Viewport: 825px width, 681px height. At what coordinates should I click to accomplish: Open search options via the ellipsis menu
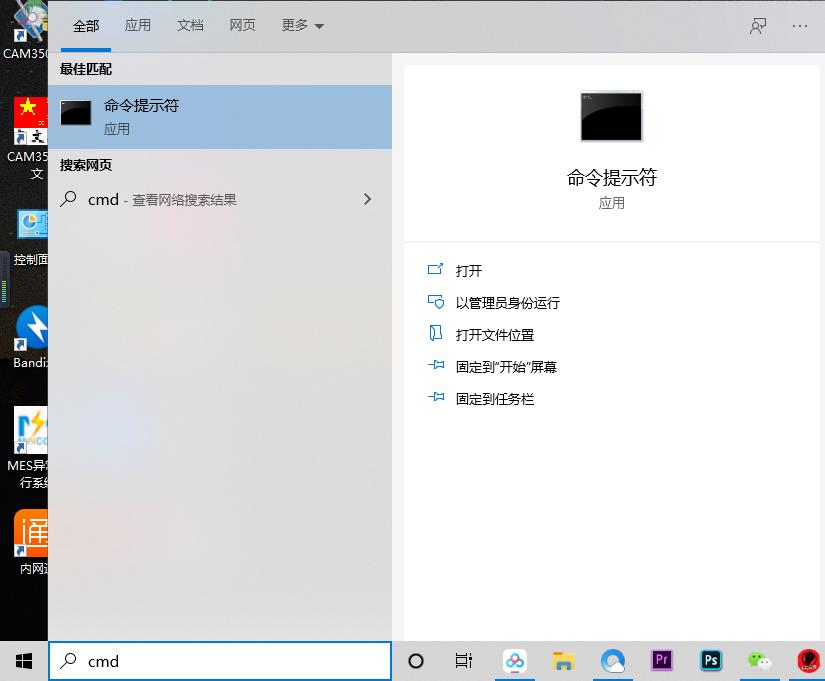click(x=799, y=25)
